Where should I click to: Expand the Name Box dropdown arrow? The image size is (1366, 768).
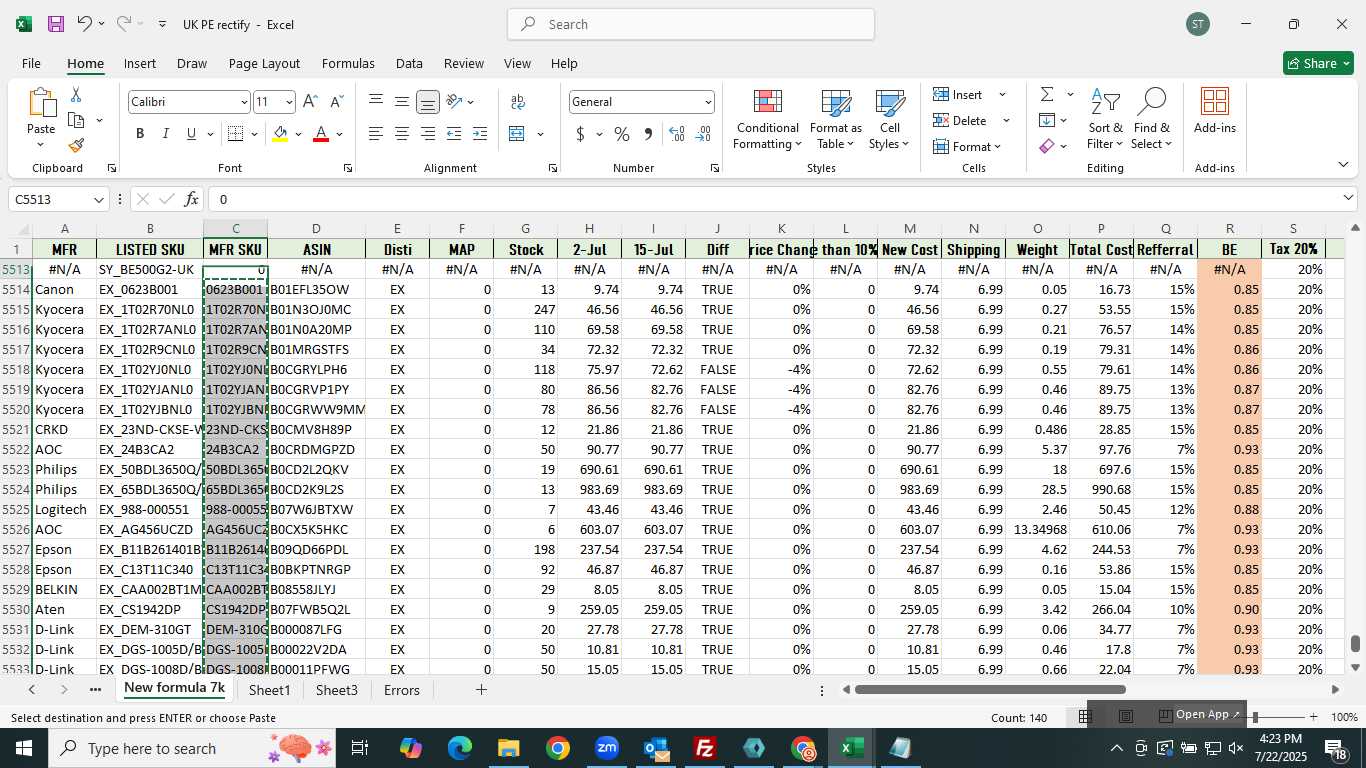[x=98, y=199]
